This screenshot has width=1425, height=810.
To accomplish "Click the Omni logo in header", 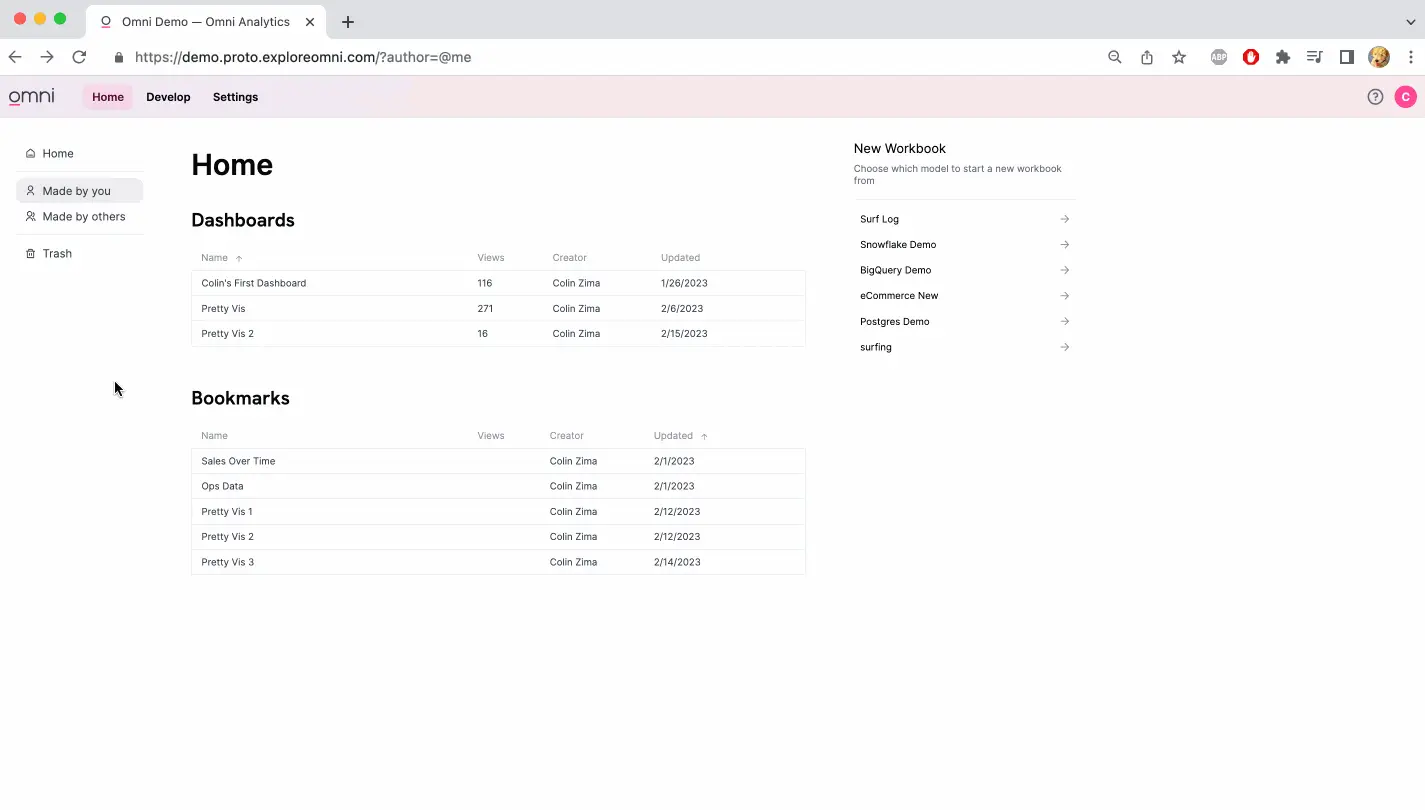I will (32, 97).
